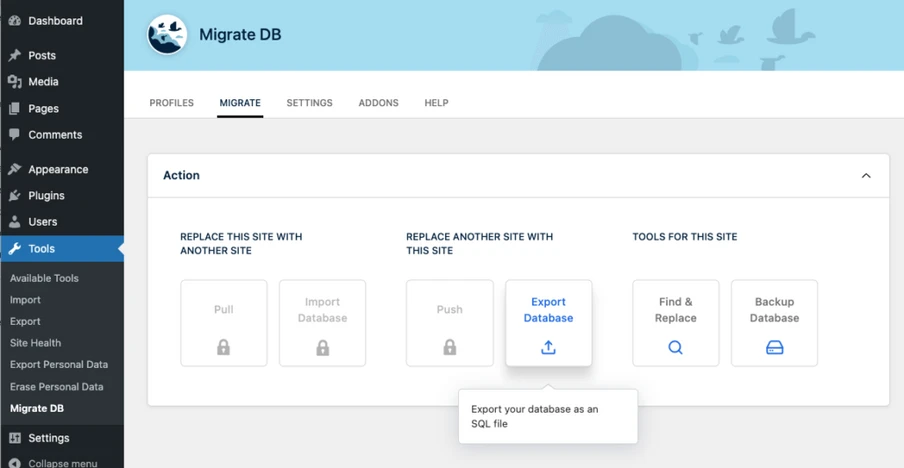Switch to the Profiles tab
Viewport: 904px width, 468px height.
(171, 103)
